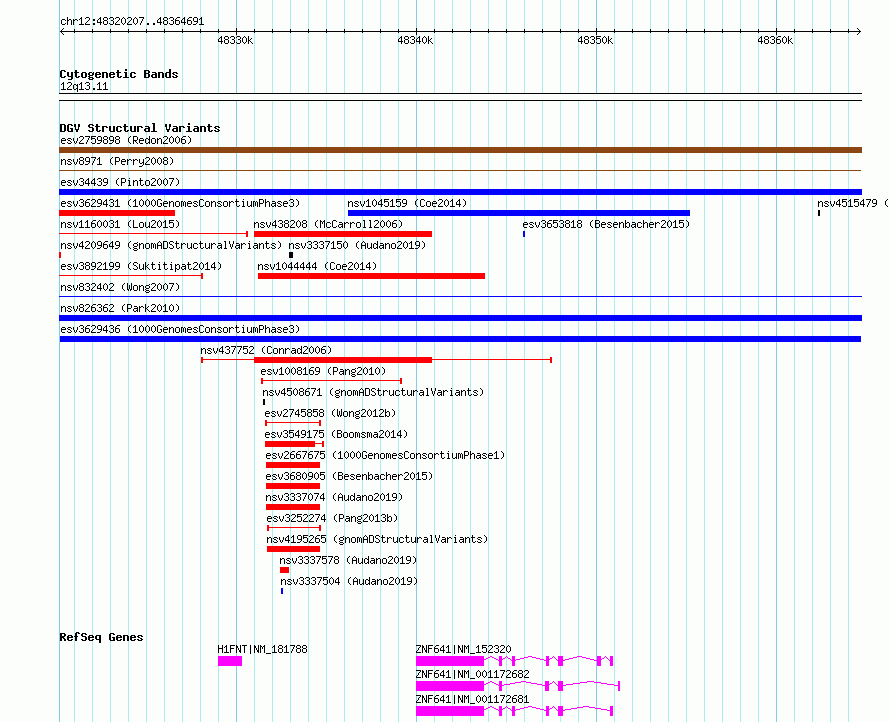Open nsv832402 (Wong2007) variant
The image size is (890, 722).
tap(120, 287)
